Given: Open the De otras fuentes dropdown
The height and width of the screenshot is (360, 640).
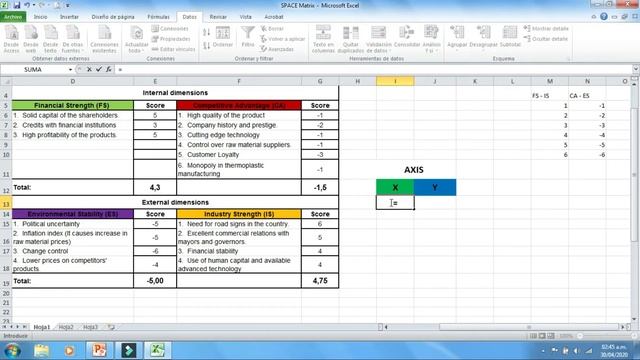Looking at the screenshot, I should 73,39.
